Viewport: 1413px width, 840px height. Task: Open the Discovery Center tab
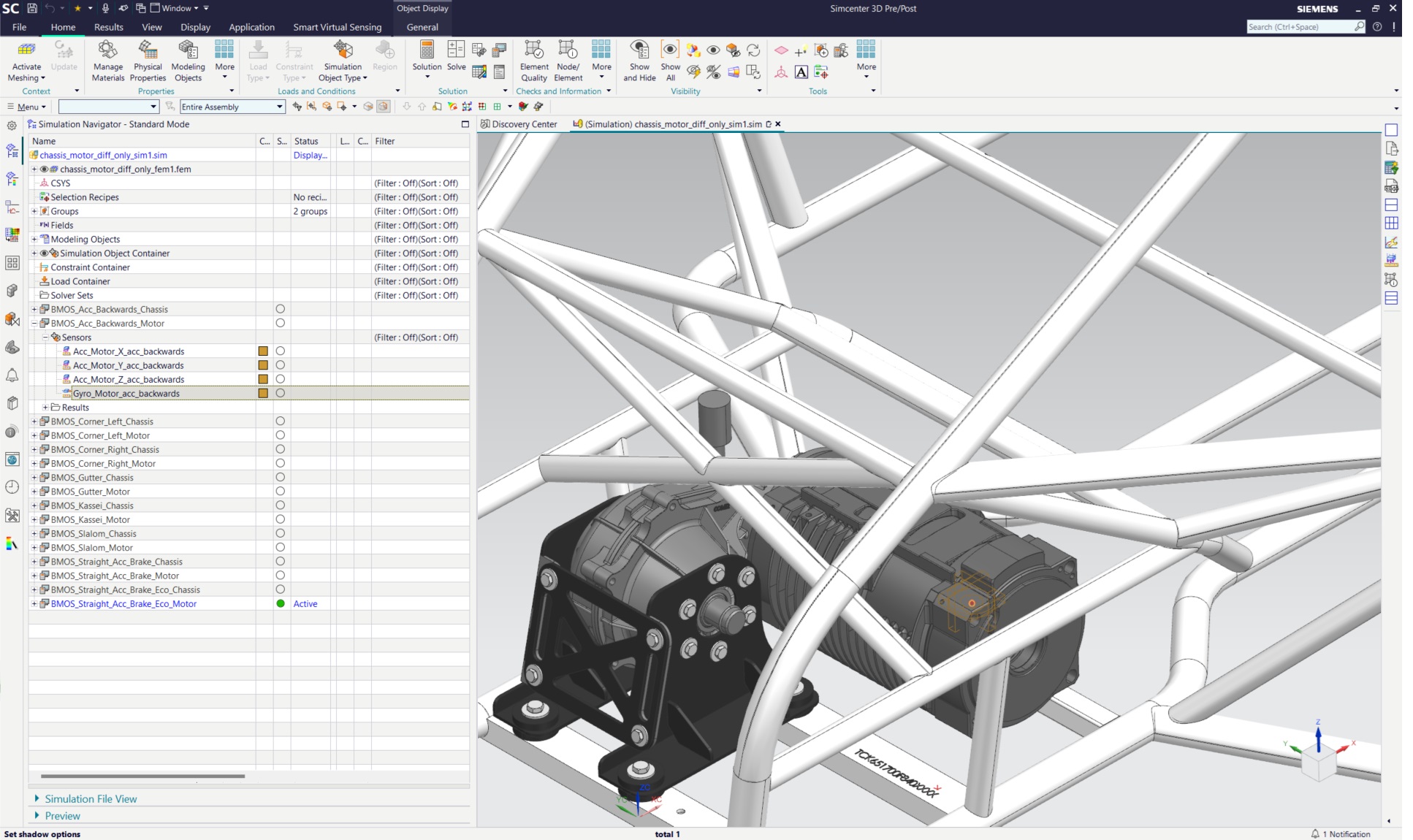click(x=523, y=124)
